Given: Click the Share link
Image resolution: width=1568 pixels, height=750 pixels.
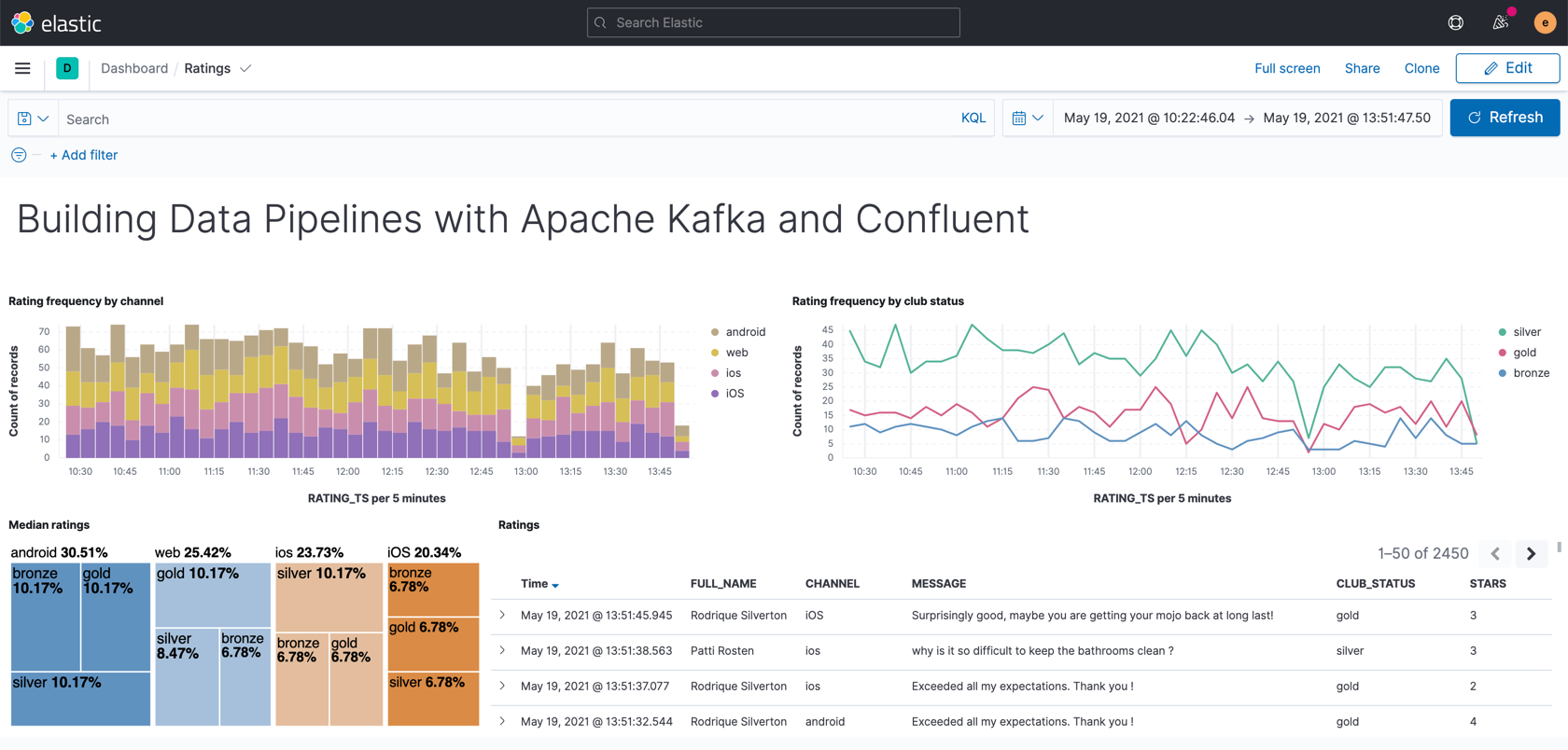Looking at the screenshot, I should pos(1362,68).
